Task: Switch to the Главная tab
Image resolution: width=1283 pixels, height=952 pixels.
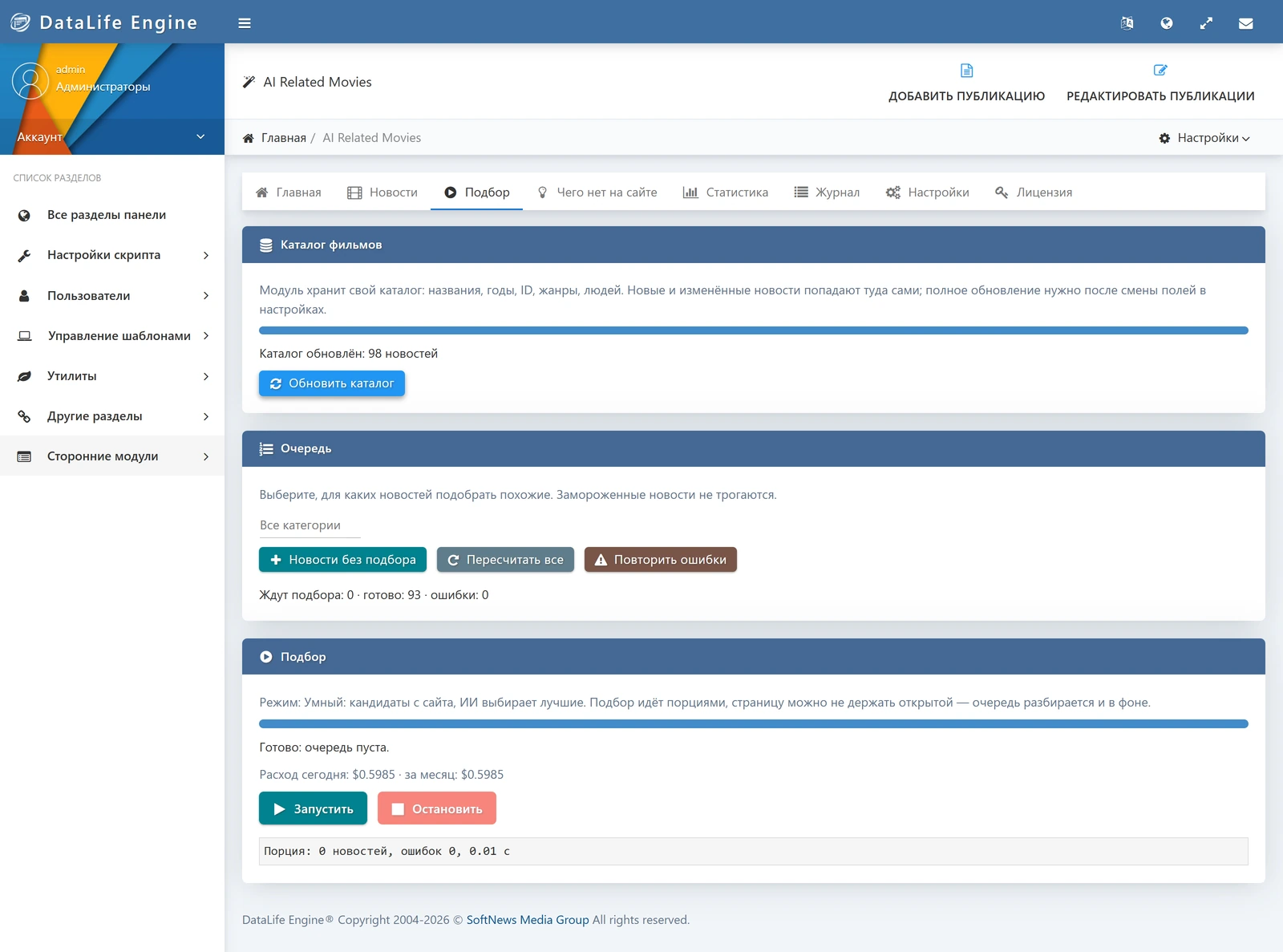Action: click(x=288, y=192)
